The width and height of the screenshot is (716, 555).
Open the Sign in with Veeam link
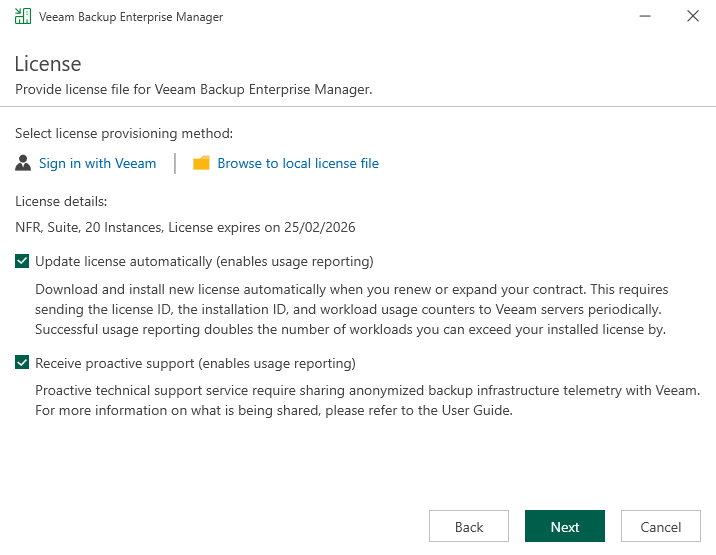point(97,163)
